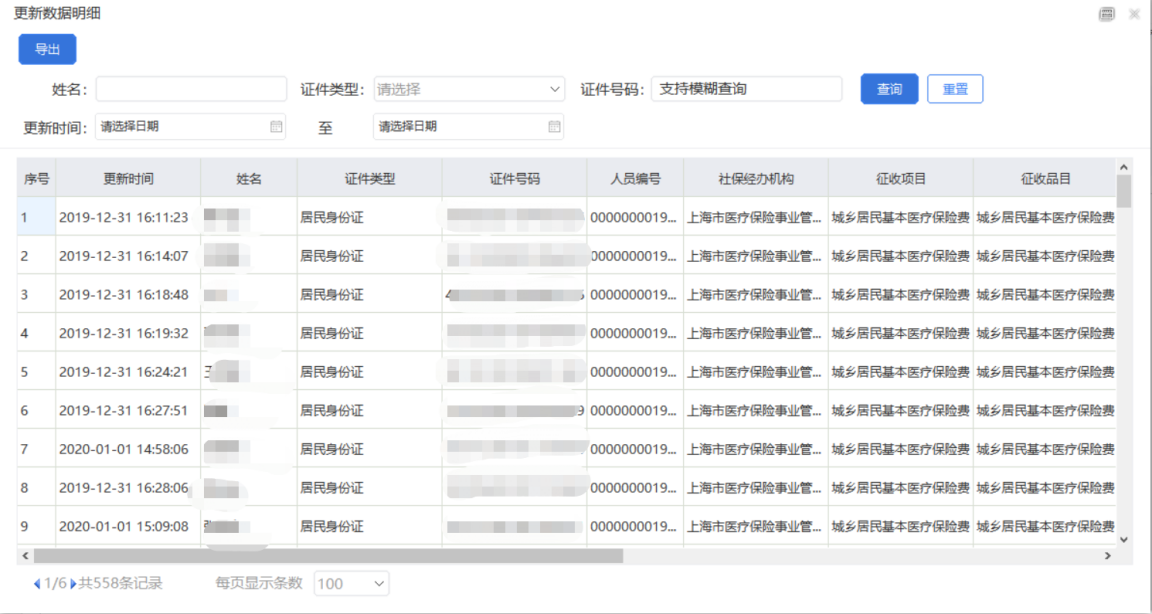Click the 重置 reset button
The image size is (1152, 614).
pyautogui.click(x=954, y=89)
